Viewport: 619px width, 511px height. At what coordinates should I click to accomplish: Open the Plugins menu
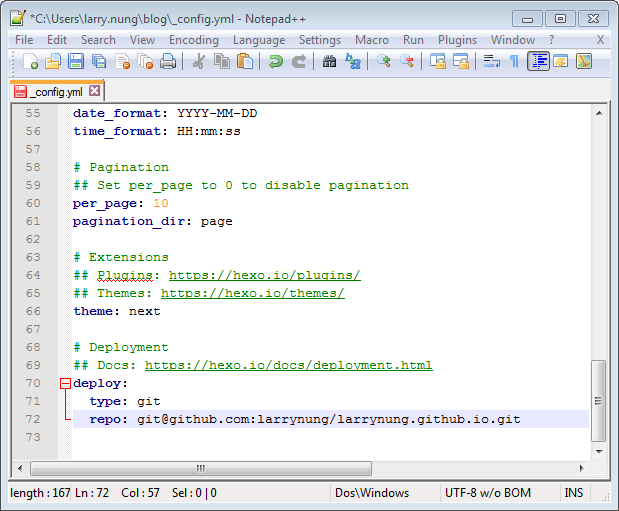457,40
